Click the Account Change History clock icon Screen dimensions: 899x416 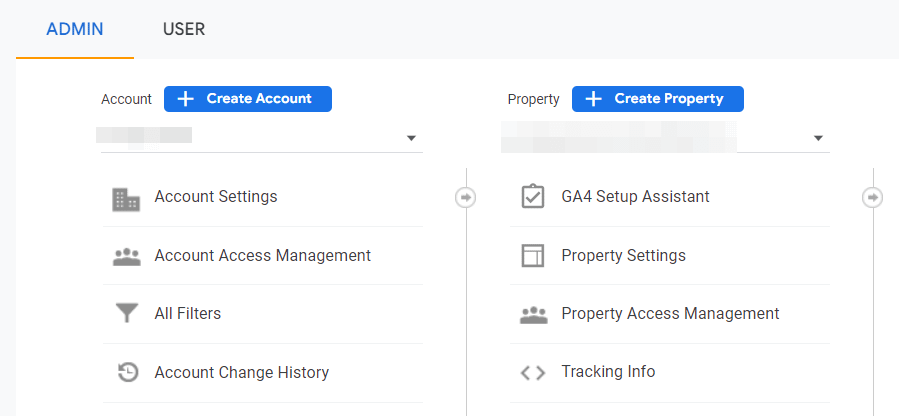click(x=127, y=372)
